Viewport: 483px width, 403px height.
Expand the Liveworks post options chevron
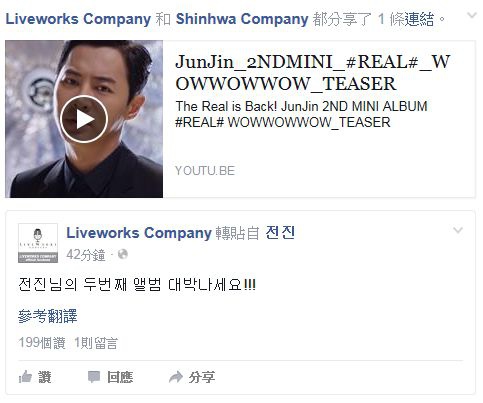click(x=458, y=230)
